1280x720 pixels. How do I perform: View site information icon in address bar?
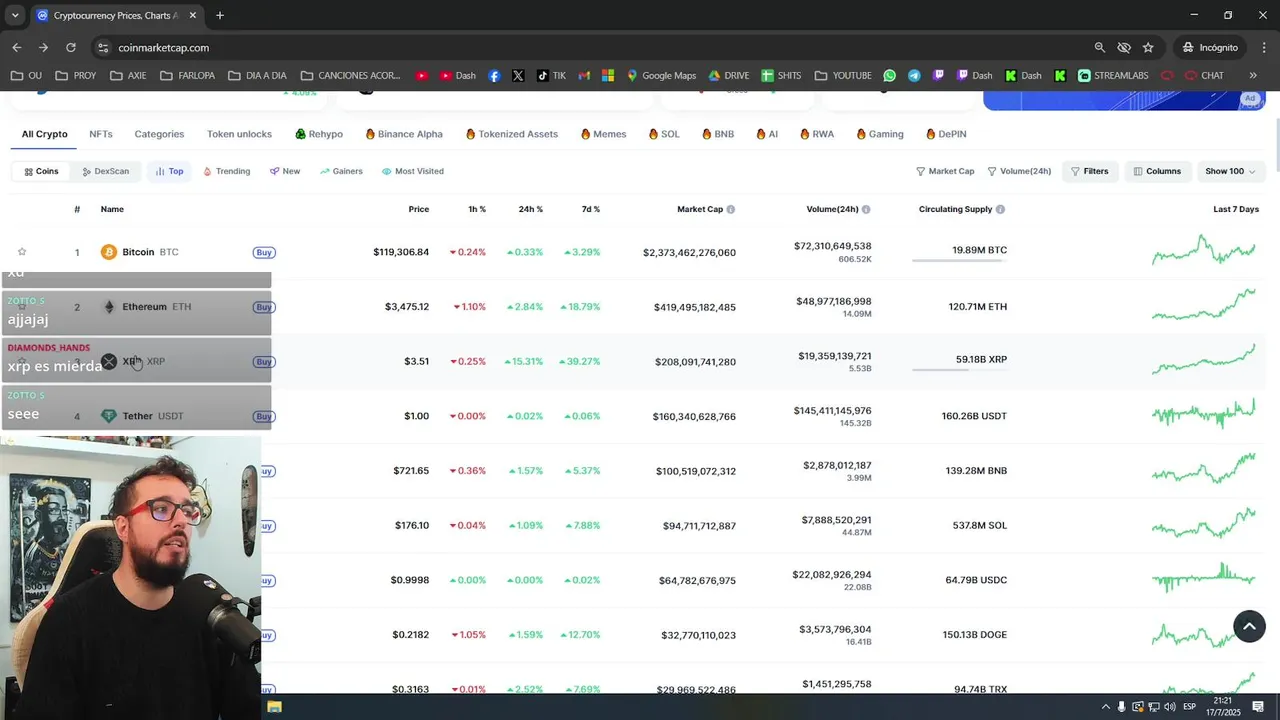tap(103, 47)
